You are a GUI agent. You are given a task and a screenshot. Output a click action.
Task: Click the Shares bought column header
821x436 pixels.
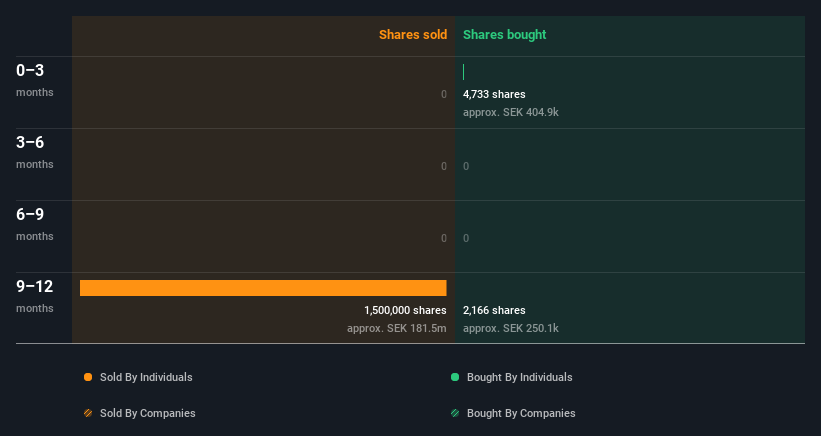point(504,35)
